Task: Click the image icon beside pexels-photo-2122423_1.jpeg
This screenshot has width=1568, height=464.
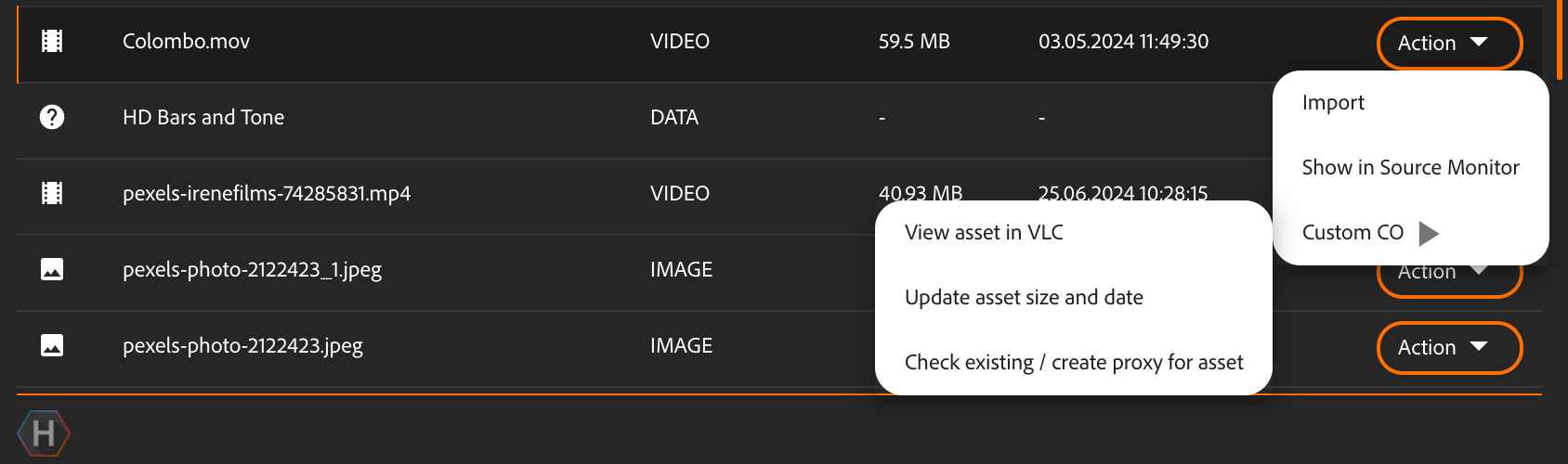Action: tap(52, 269)
